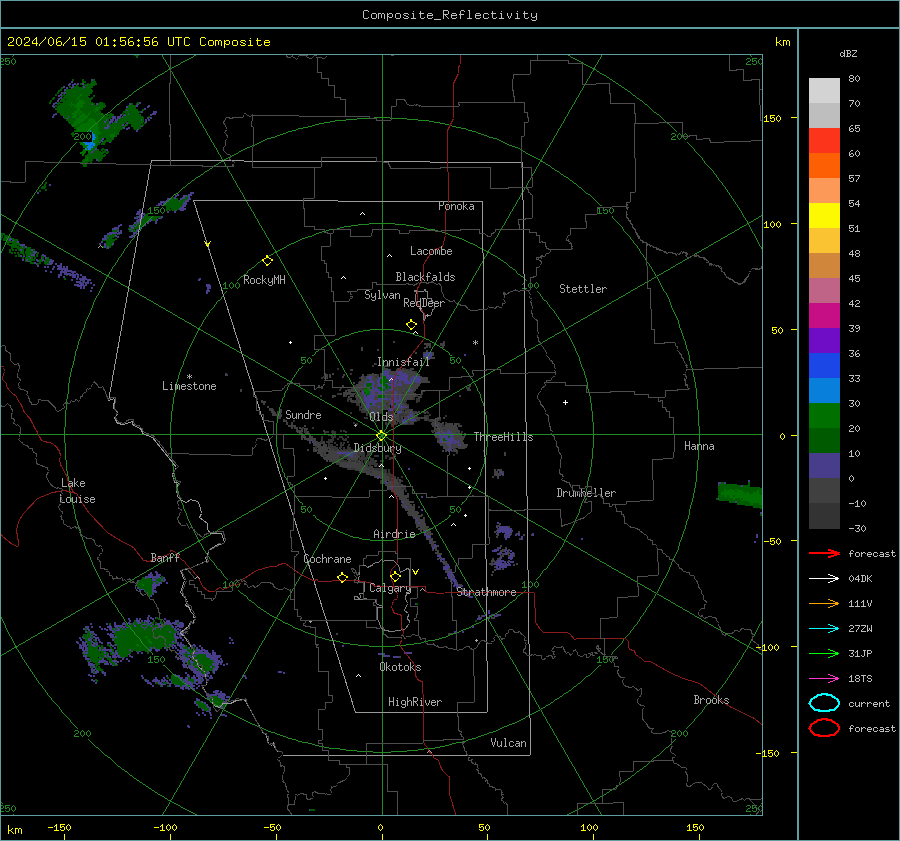Click the royal blue dBZ swatch
The image size is (900, 841).
pos(824,365)
